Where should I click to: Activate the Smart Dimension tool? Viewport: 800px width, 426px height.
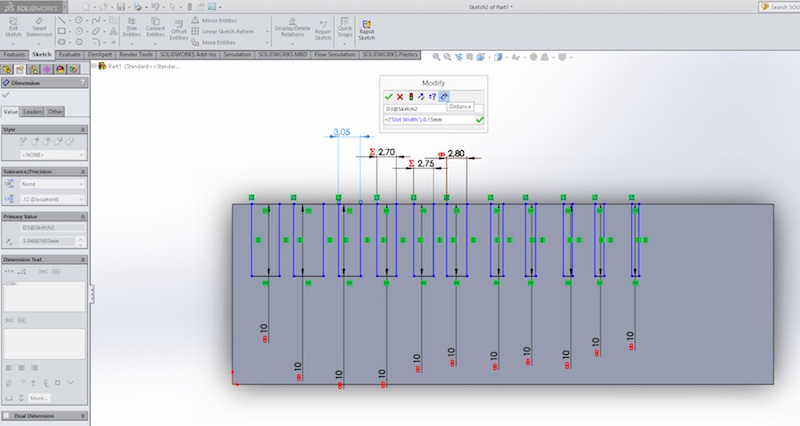[x=39, y=27]
